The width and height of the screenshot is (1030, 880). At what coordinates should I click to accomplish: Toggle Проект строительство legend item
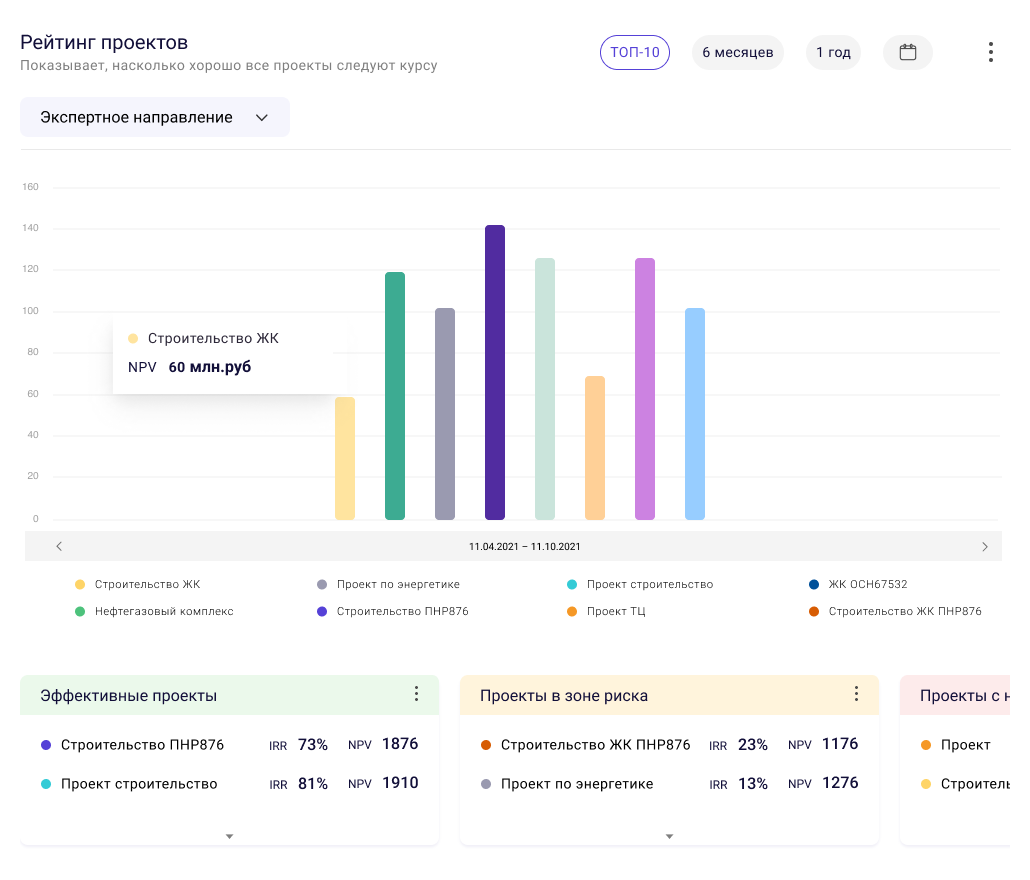coord(640,584)
